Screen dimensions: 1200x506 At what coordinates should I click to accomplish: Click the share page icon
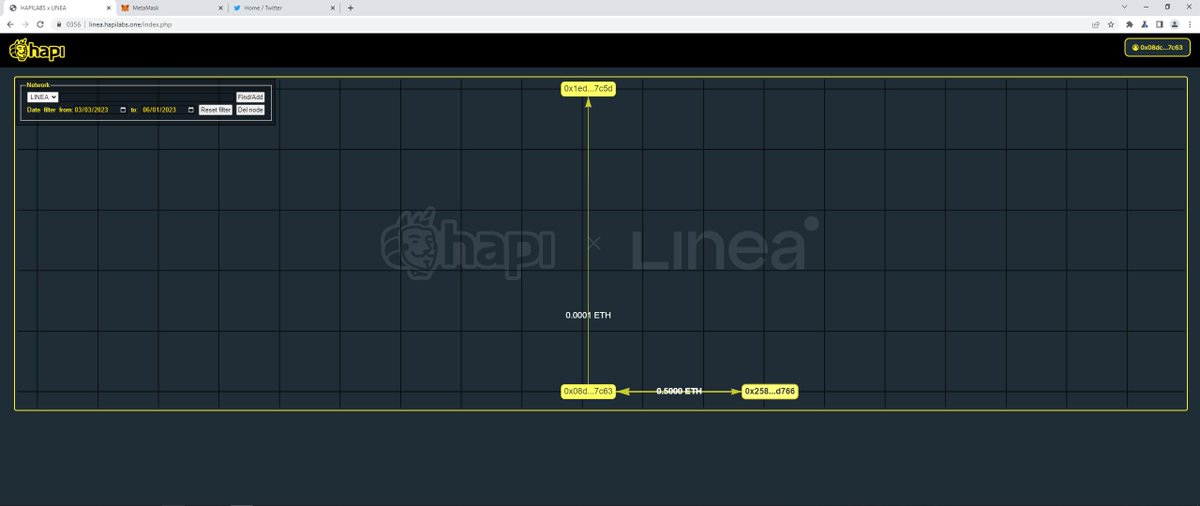(x=1096, y=24)
